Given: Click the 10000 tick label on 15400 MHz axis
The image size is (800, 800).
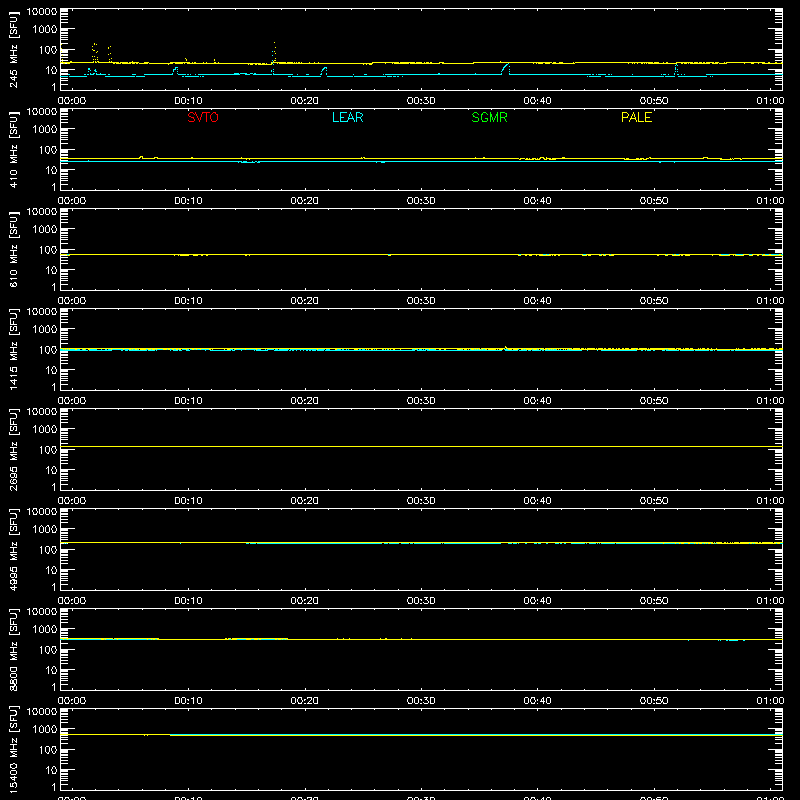Looking at the screenshot, I should tap(42, 711).
